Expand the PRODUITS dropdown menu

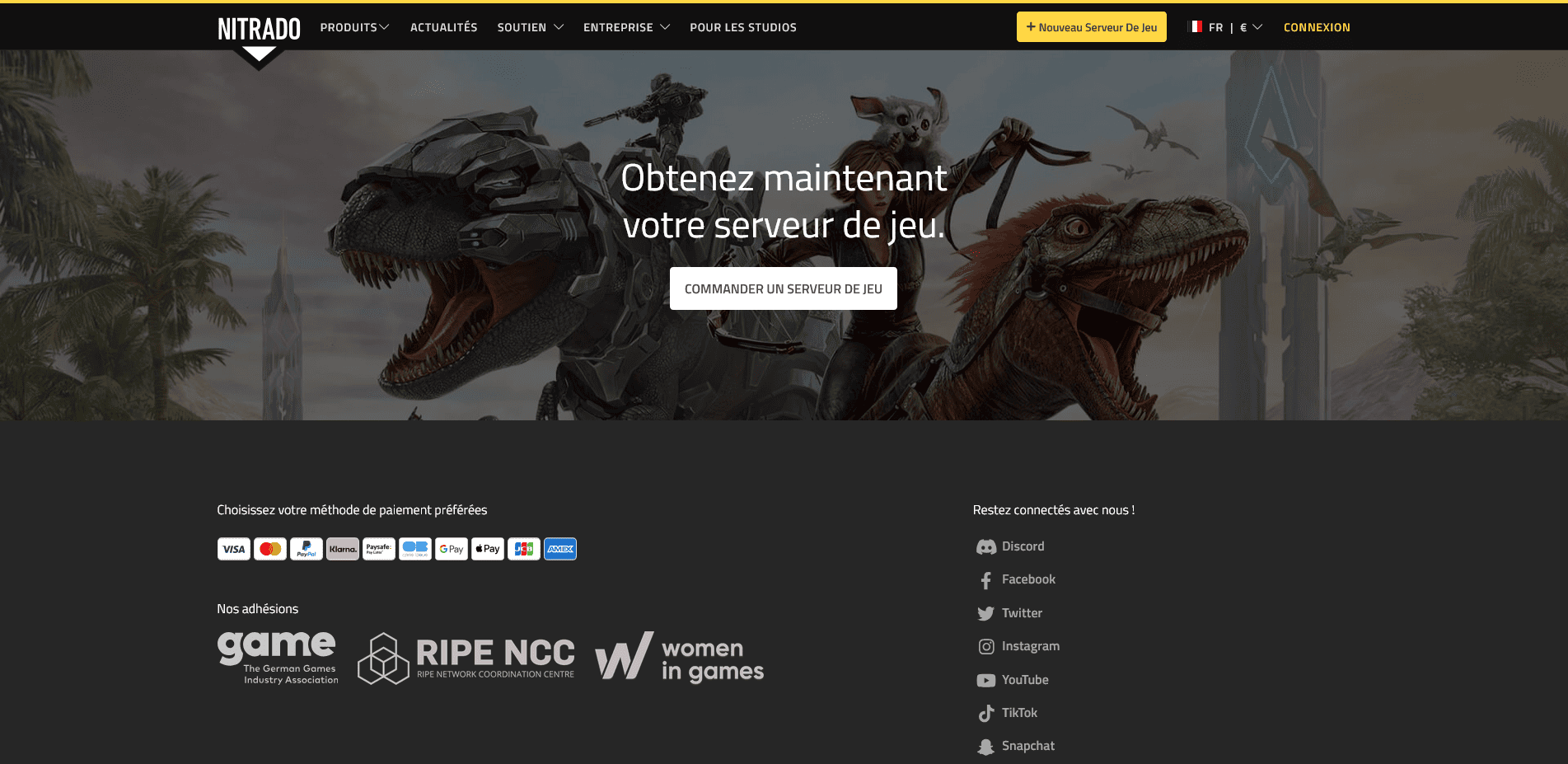pyautogui.click(x=354, y=27)
